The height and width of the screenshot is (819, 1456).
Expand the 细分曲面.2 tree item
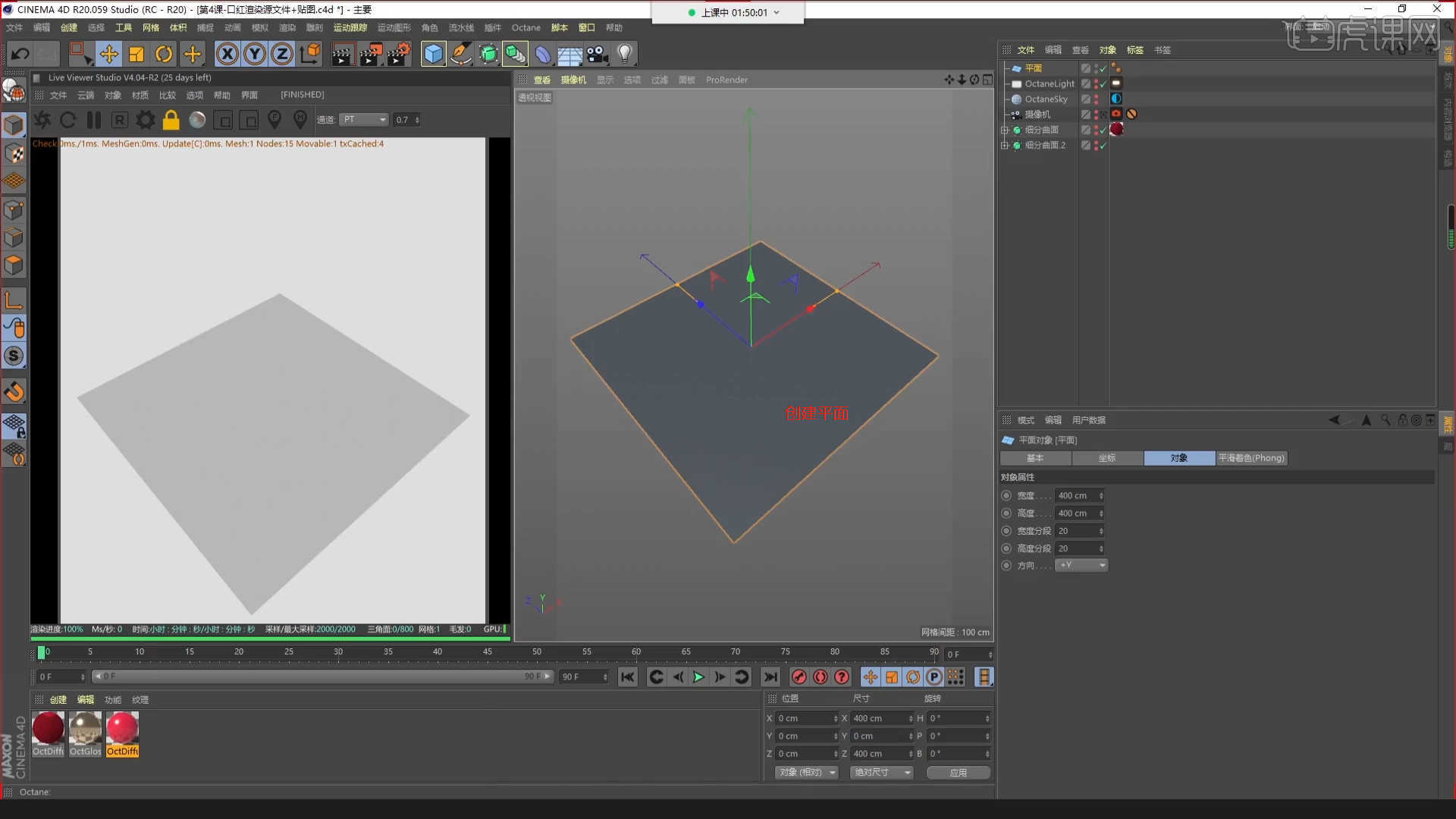1005,146
